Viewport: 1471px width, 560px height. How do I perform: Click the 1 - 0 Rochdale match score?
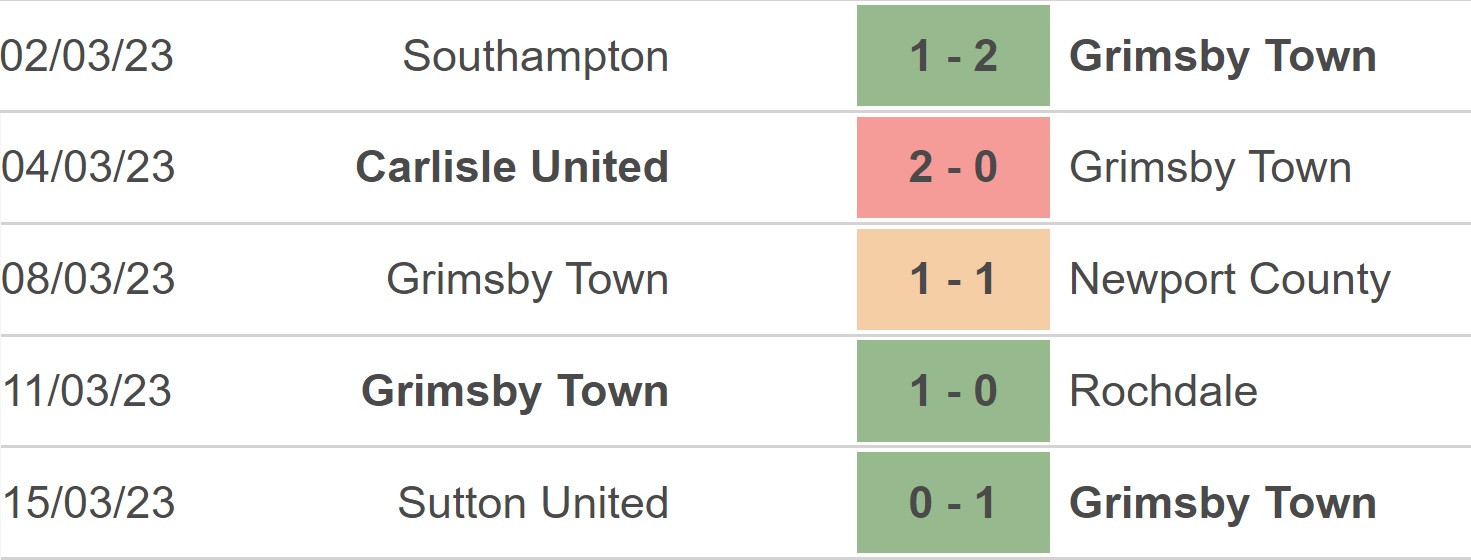[x=953, y=391]
